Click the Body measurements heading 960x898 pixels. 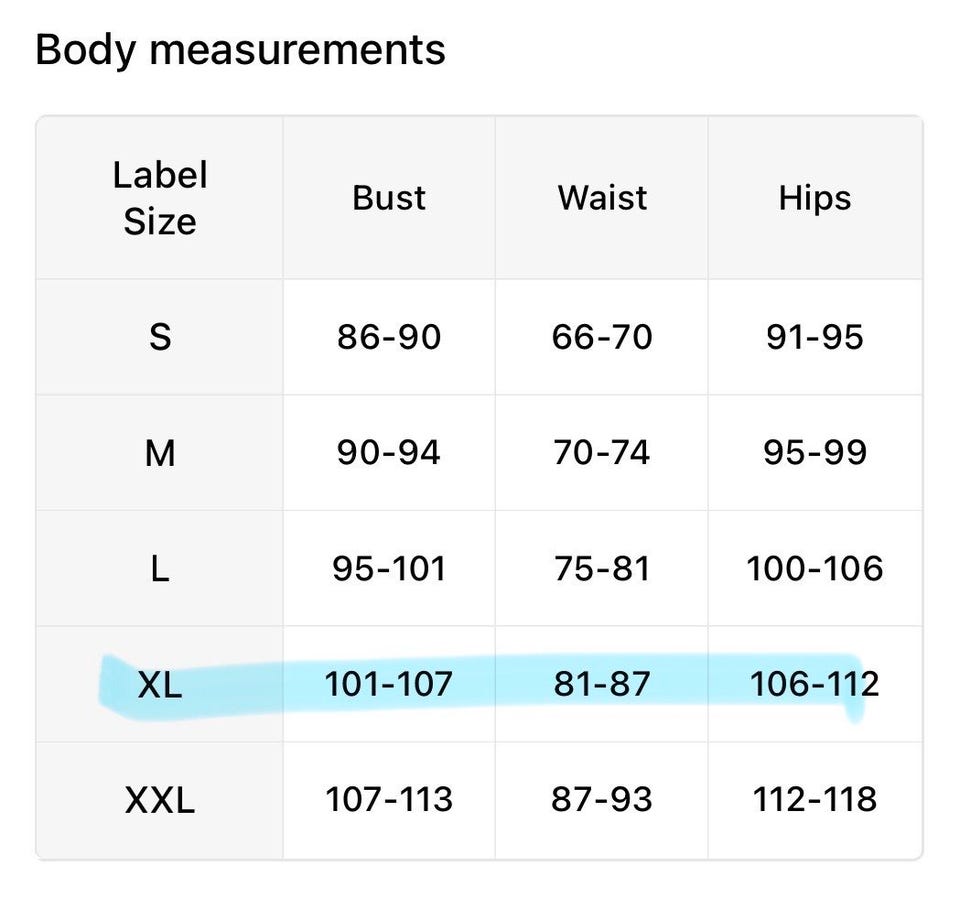click(x=240, y=50)
